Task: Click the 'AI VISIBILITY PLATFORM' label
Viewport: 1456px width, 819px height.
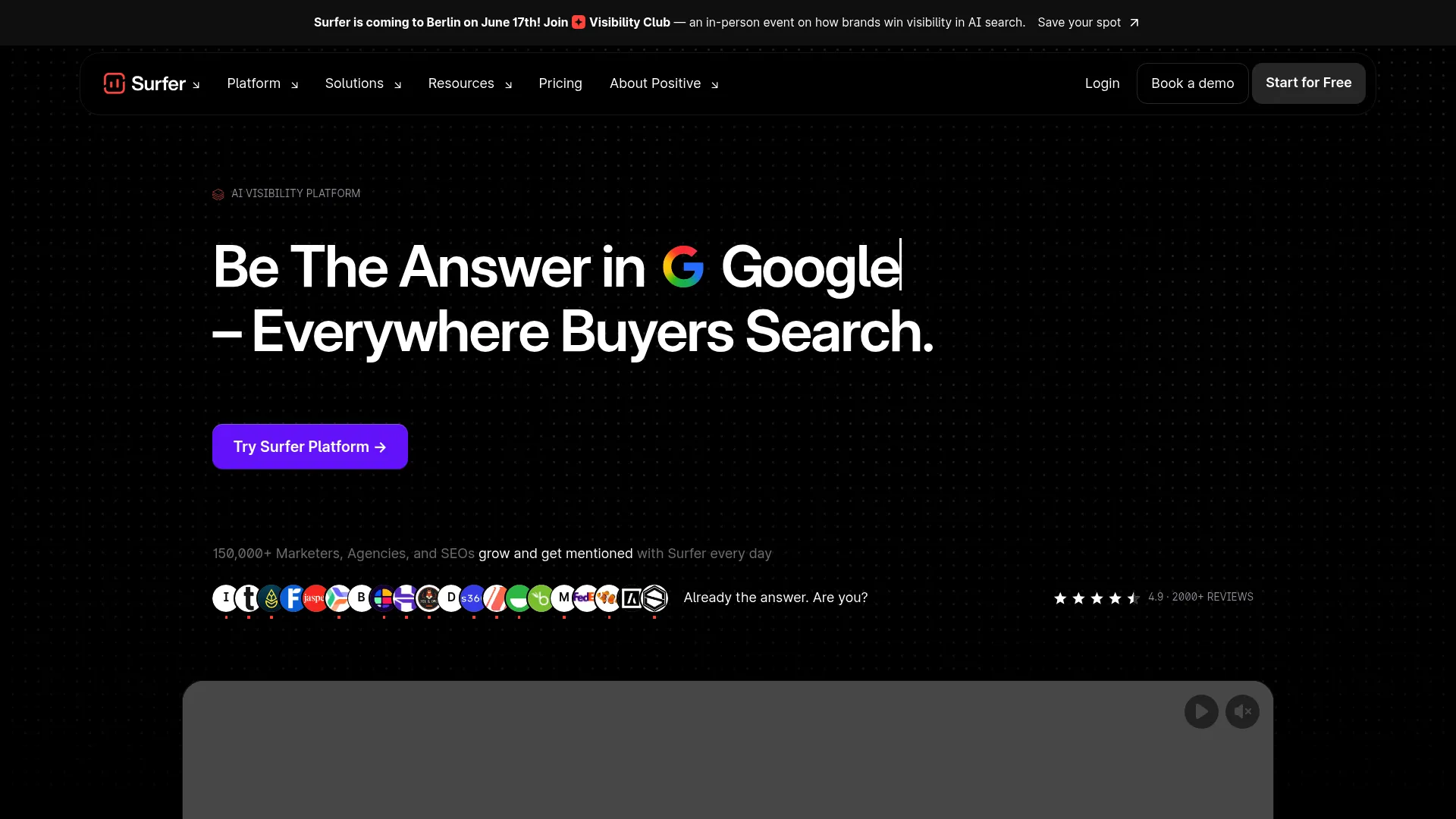Action: pyautogui.click(x=296, y=194)
